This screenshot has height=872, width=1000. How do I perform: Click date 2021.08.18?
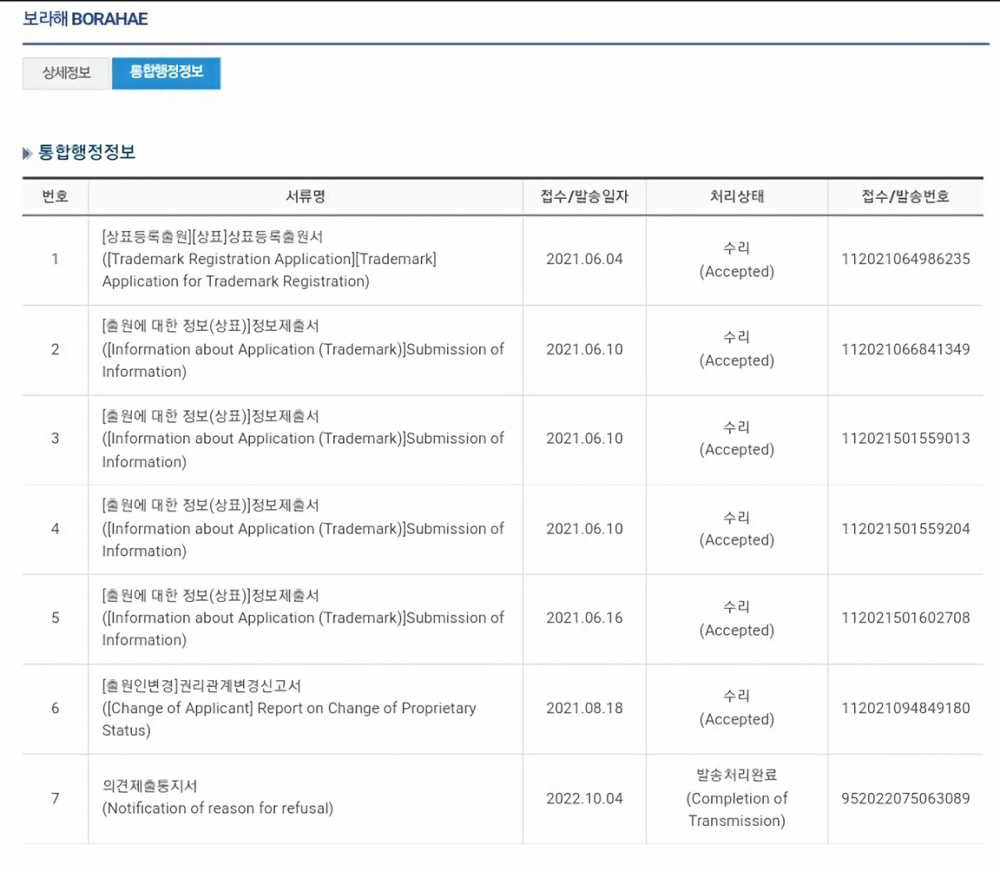pyautogui.click(x=584, y=708)
